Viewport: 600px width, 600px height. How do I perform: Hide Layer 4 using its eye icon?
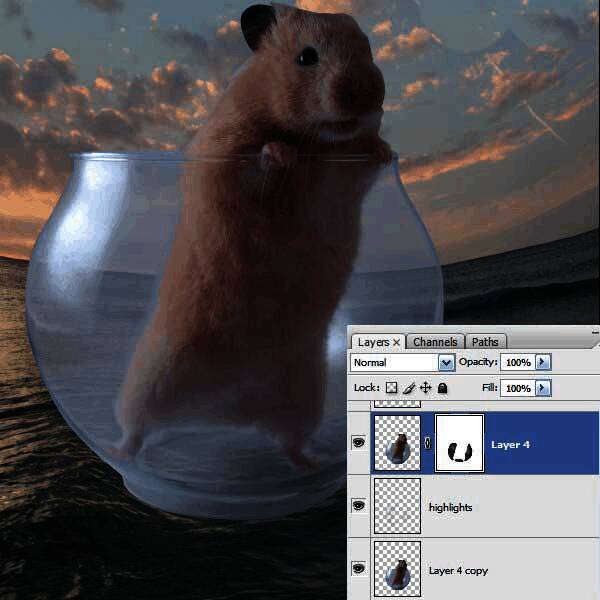coord(359,443)
